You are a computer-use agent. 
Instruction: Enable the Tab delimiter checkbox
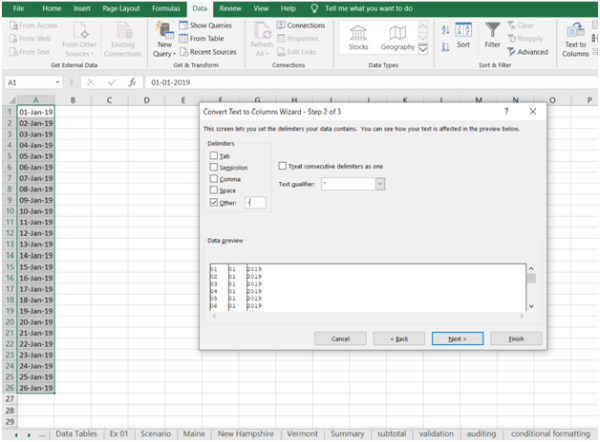tap(213, 156)
